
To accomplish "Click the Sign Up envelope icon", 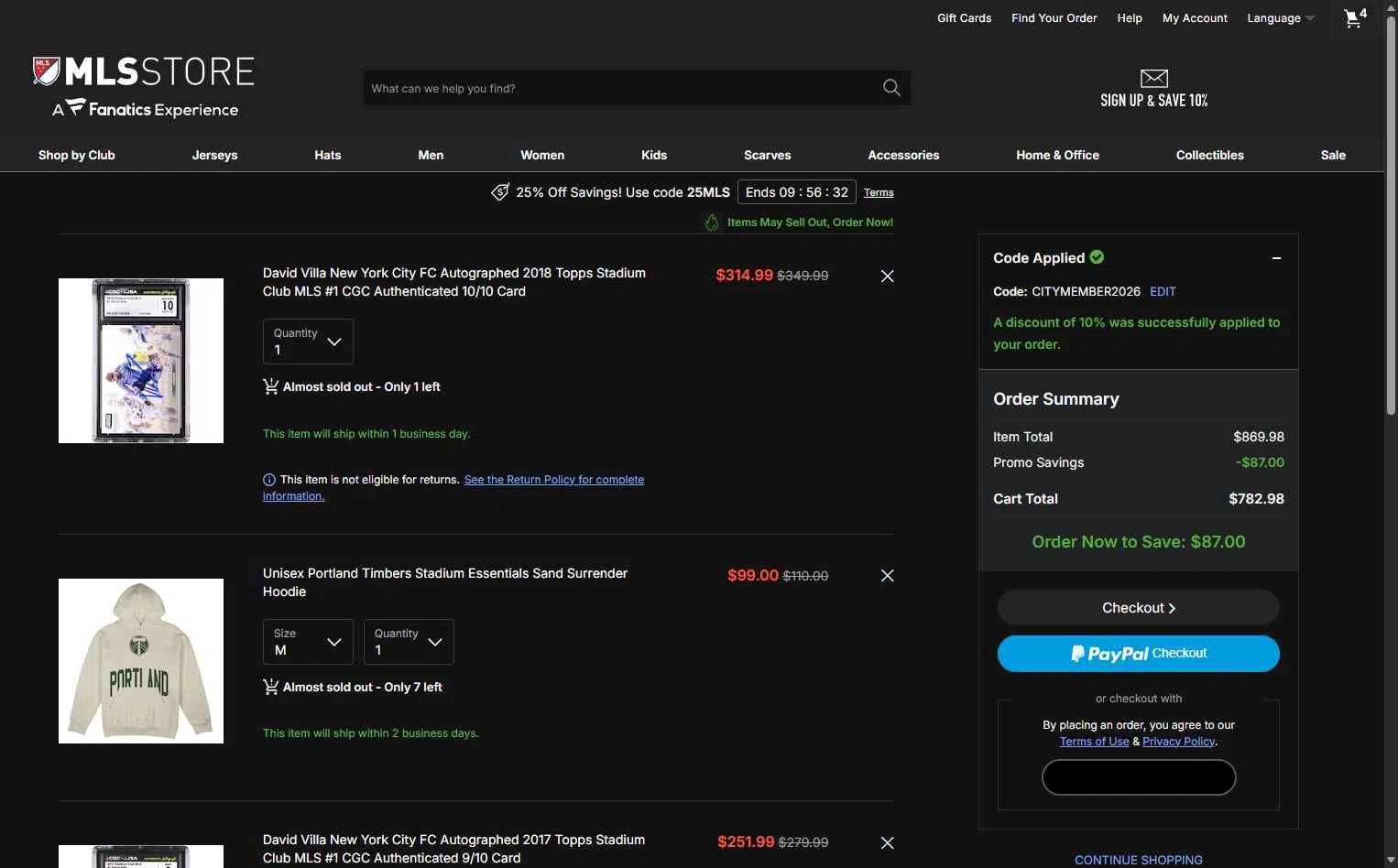I will pyautogui.click(x=1154, y=78).
